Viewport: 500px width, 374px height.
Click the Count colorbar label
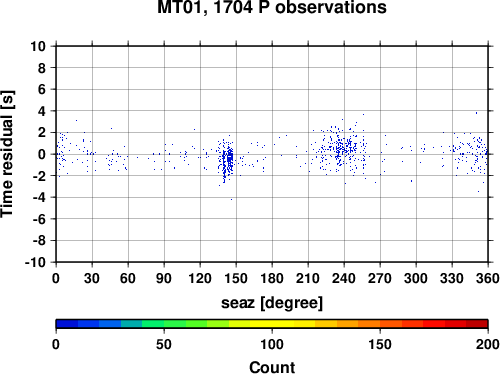point(272,367)
